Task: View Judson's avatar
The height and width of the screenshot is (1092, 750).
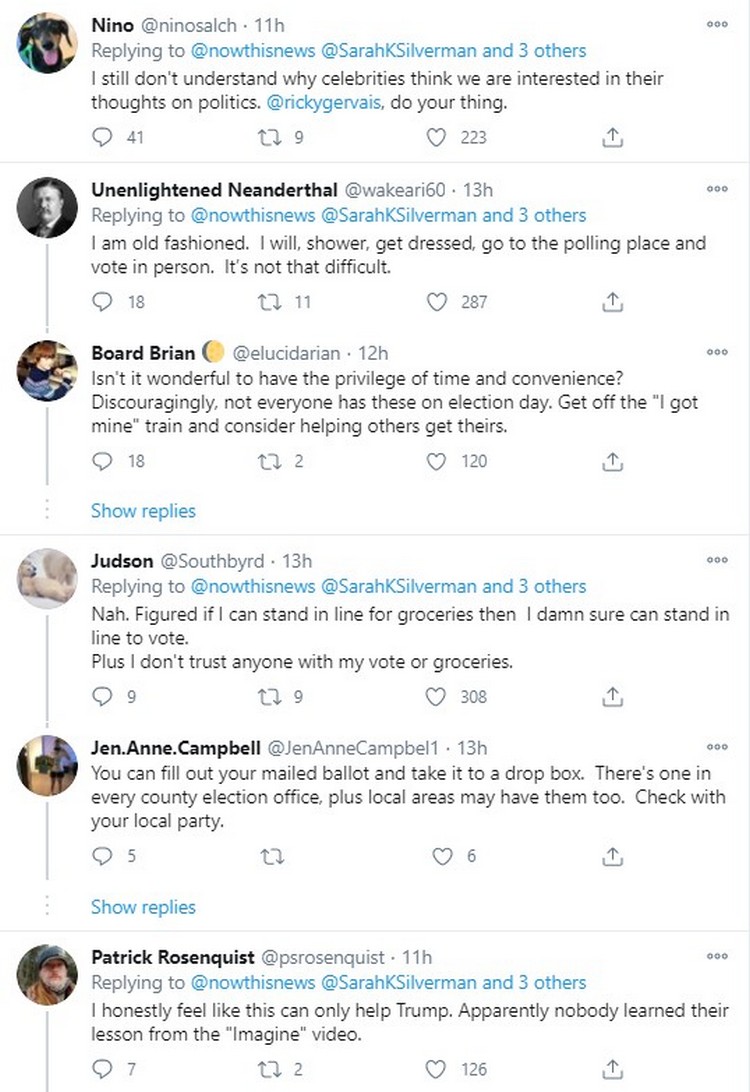Action: pos(46,579)
